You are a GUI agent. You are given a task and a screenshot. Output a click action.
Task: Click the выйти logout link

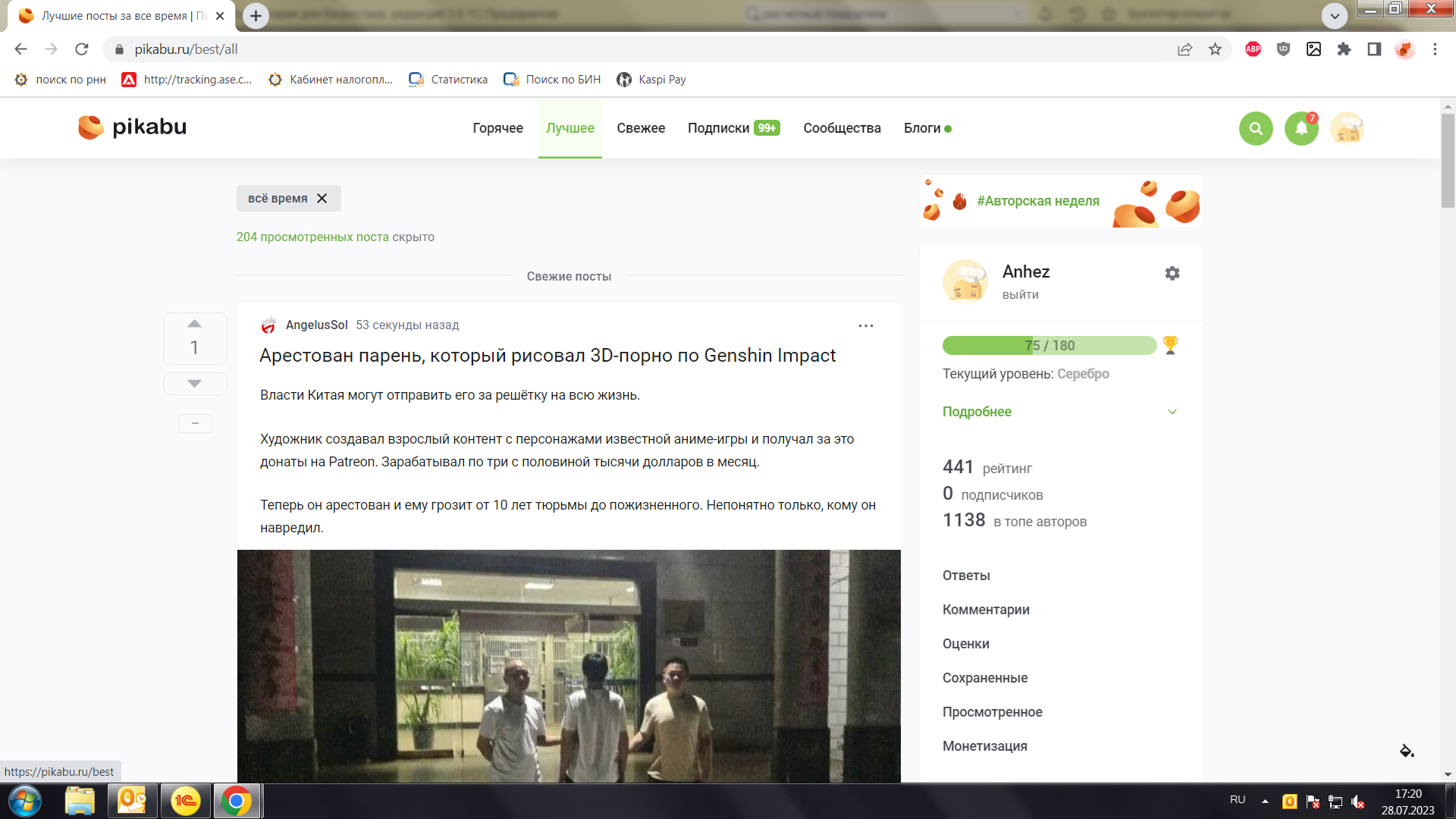(1020, 295)
